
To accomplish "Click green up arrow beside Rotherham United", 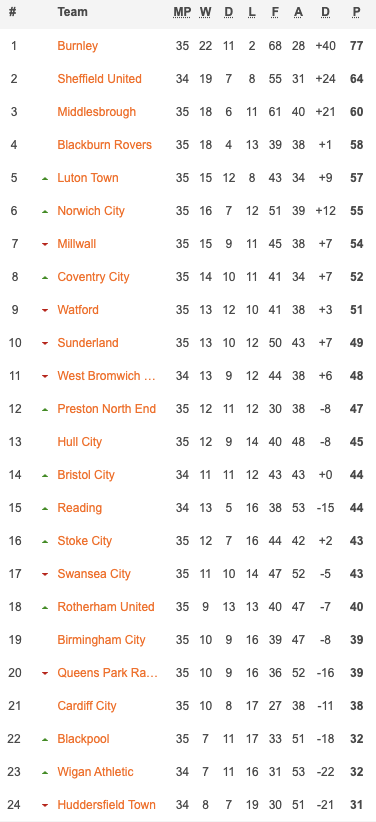I will [45, 608].
